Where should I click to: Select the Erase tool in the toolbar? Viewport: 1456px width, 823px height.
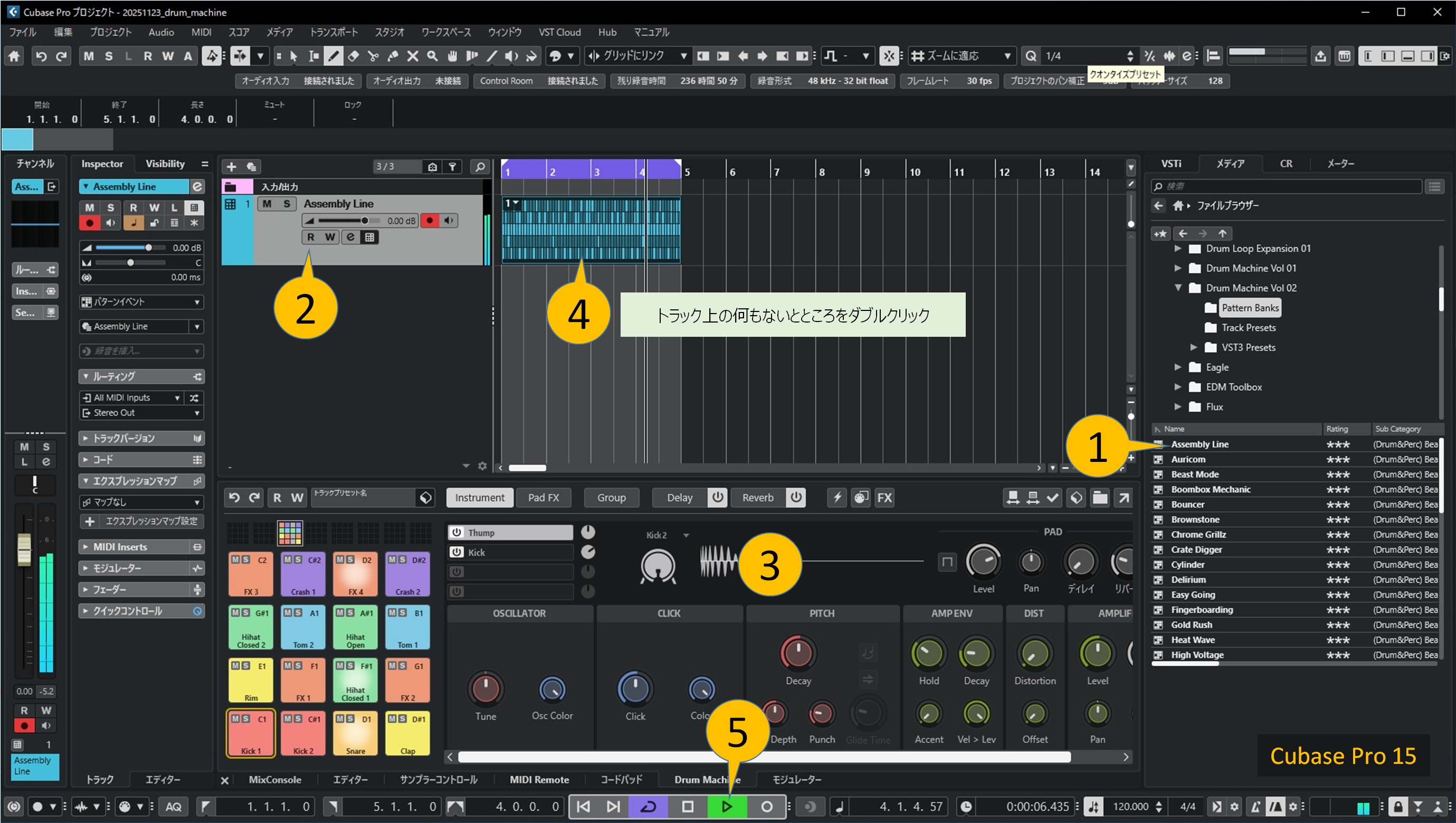click(353, 56)
